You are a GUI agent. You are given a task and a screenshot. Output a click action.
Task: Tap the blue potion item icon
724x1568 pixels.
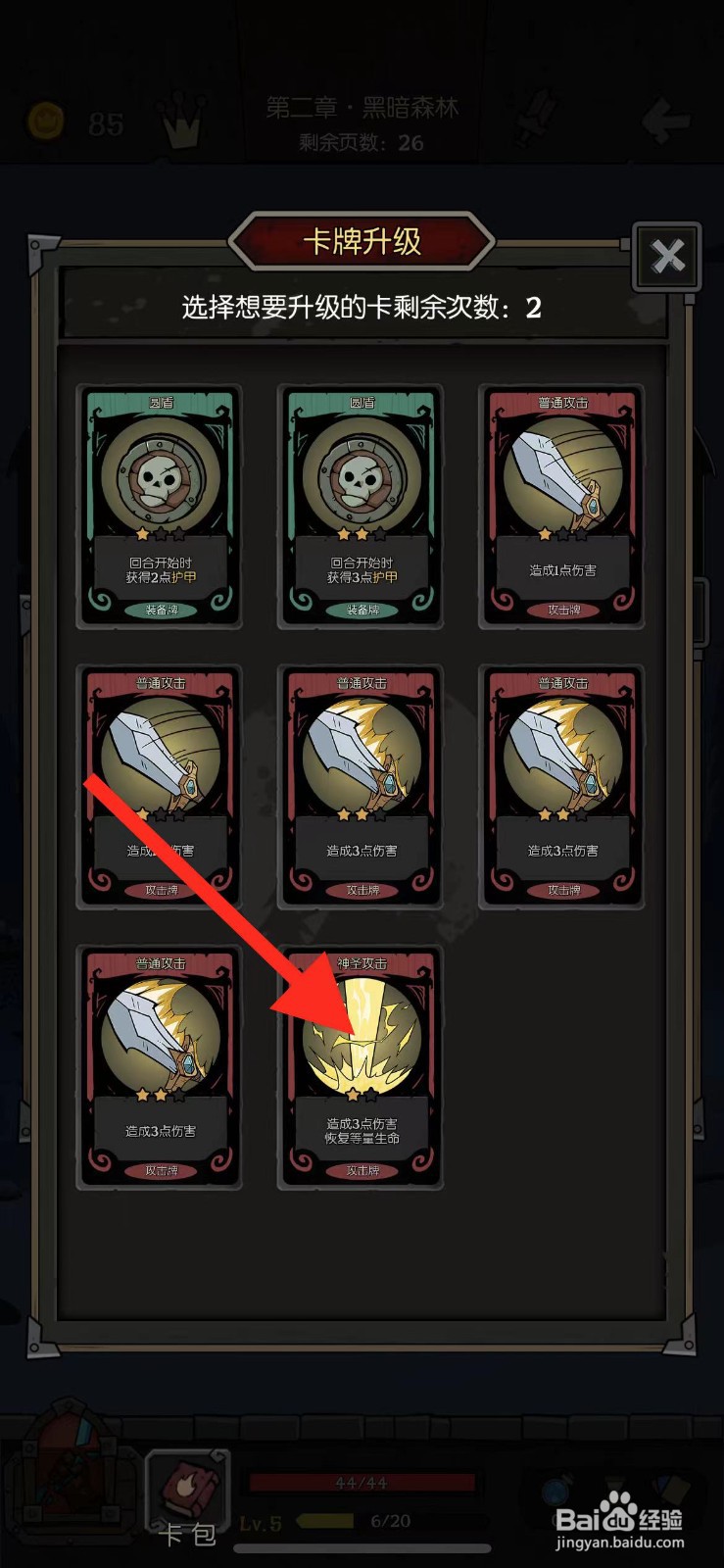click(x=556, y=1490)
